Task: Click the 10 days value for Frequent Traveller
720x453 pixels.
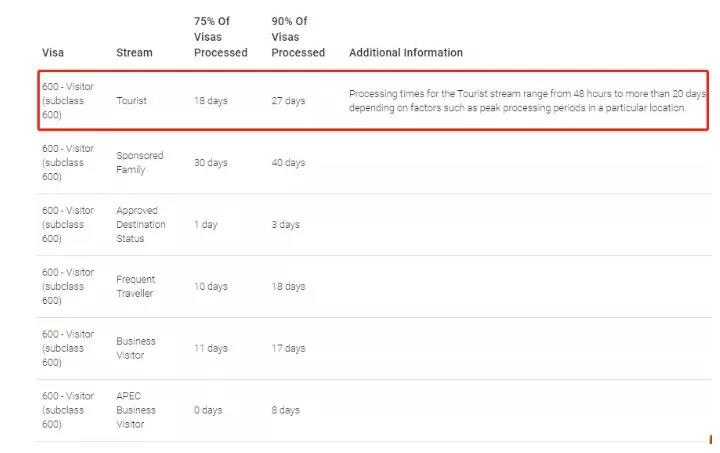Action: click(x=210, y=287)
